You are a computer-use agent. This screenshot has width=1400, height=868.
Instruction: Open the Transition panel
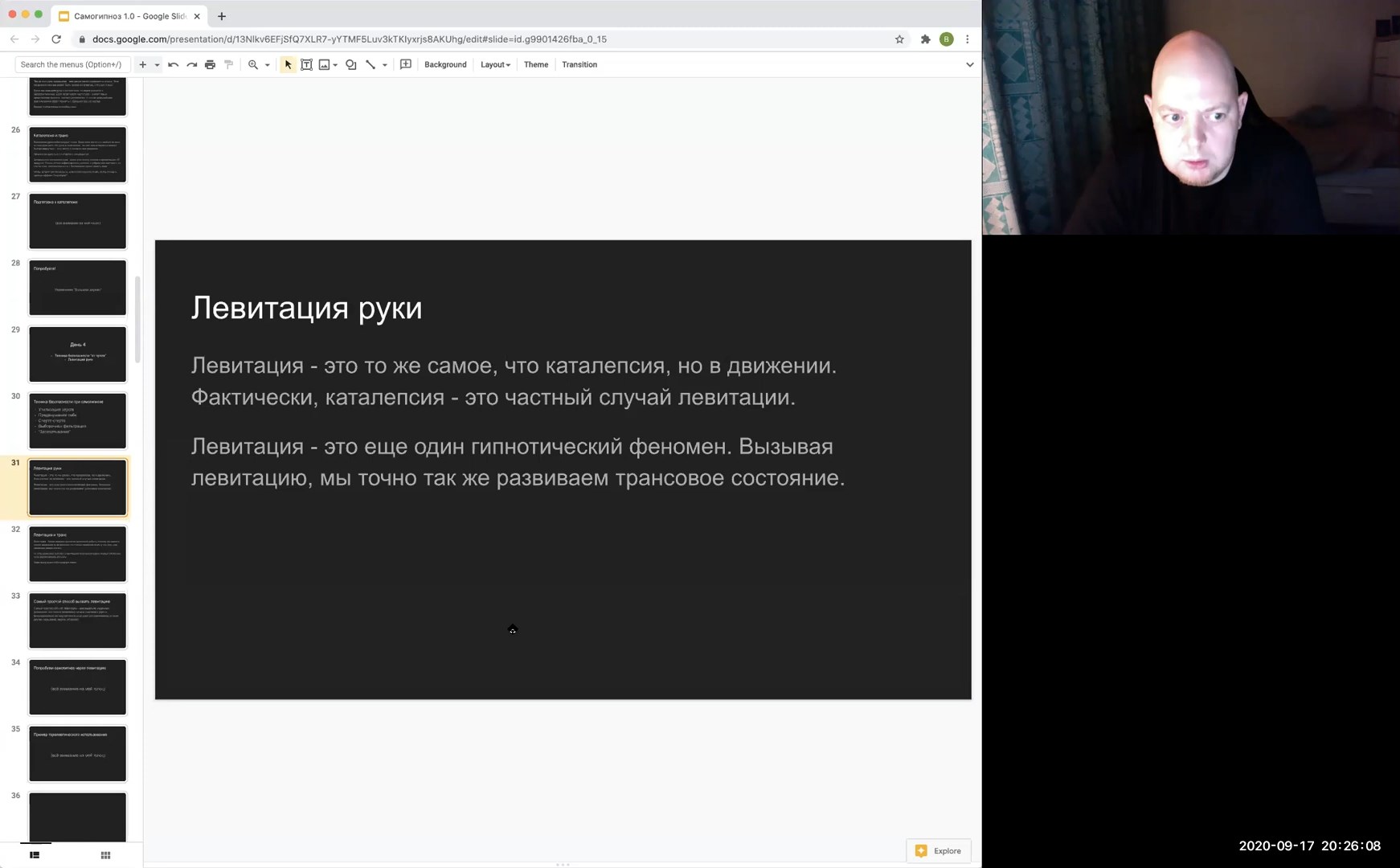click(579, 64)
